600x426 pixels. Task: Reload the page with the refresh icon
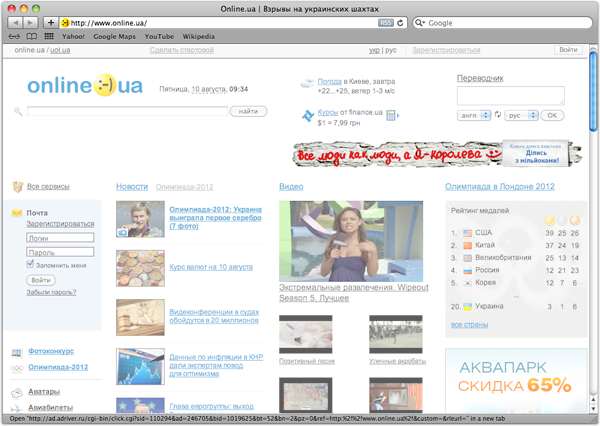(x=401, y=22)
